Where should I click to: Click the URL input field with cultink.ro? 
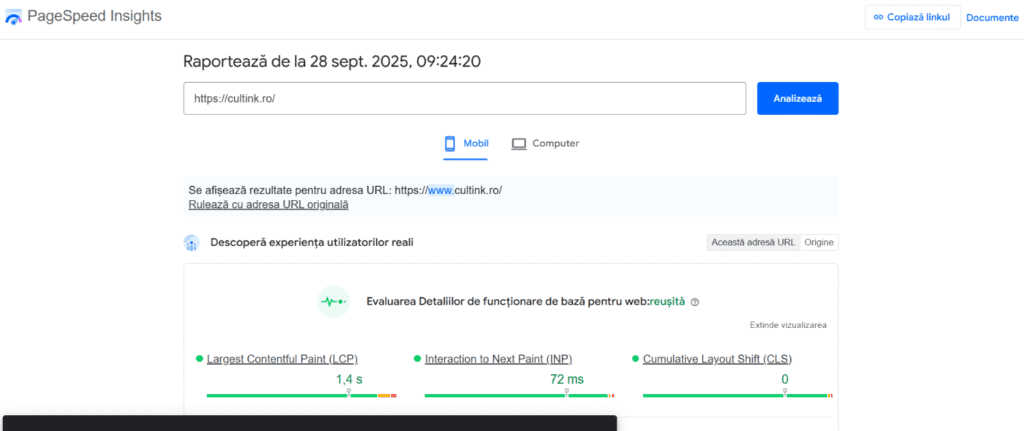pos(464,99)
